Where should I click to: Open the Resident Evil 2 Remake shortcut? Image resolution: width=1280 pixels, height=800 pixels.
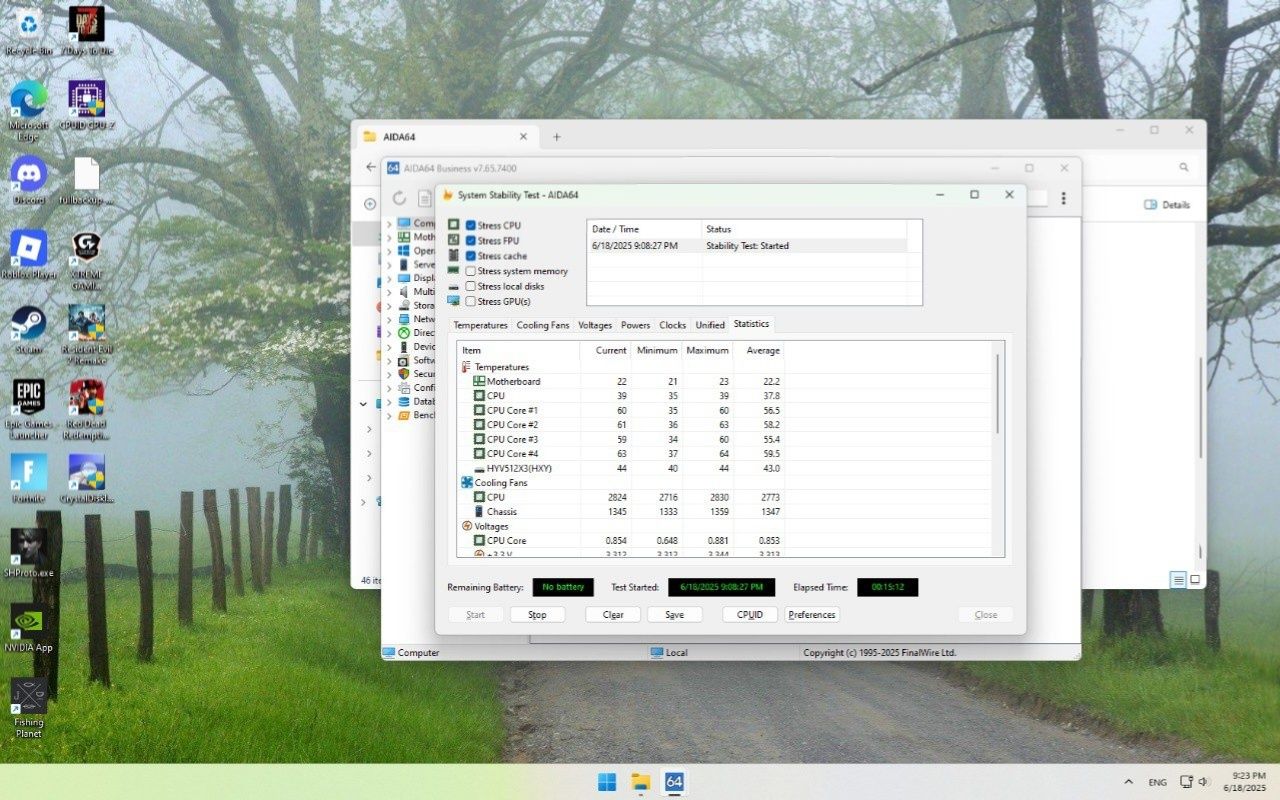click(x=87, y=335)
